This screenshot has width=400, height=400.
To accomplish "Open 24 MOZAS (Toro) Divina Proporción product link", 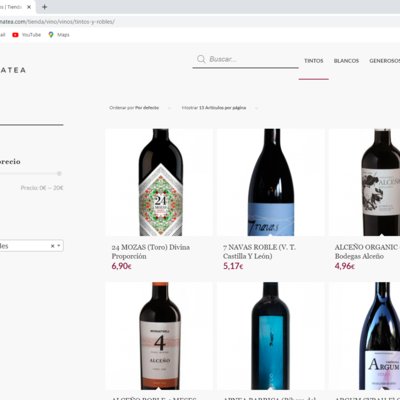I will [151, 252].
